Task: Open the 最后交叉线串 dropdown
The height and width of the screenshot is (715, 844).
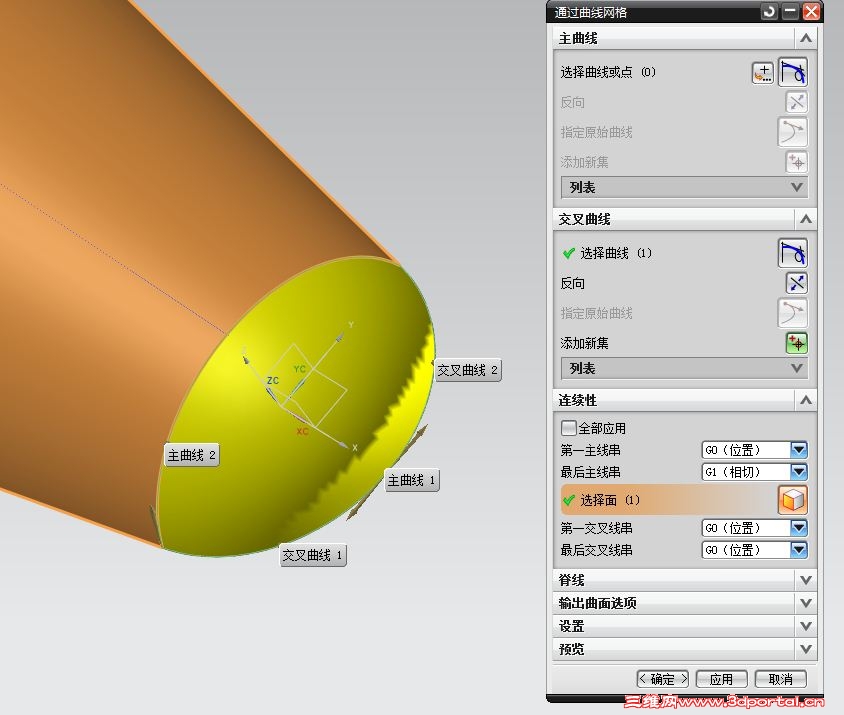Action: click(x=799, y=550)
